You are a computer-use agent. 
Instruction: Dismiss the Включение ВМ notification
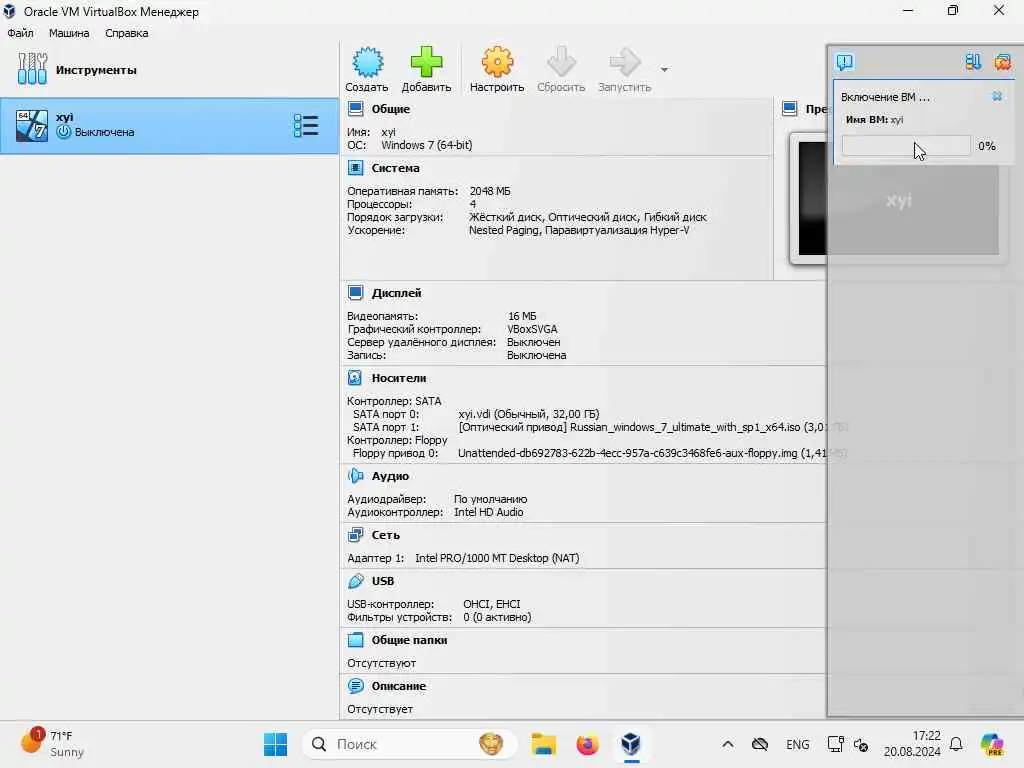pos(997,96)
